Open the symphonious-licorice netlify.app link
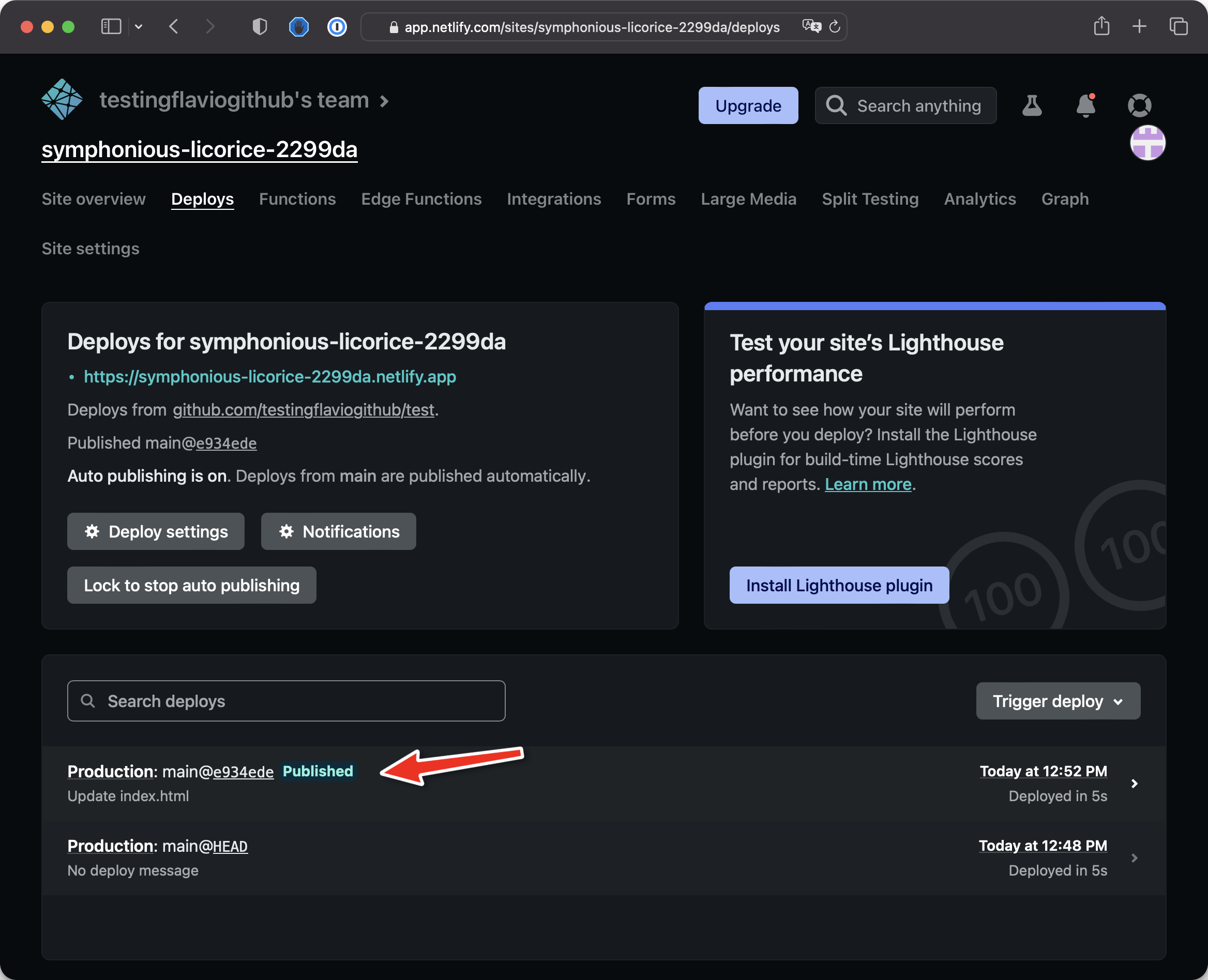 click(269, 376)
